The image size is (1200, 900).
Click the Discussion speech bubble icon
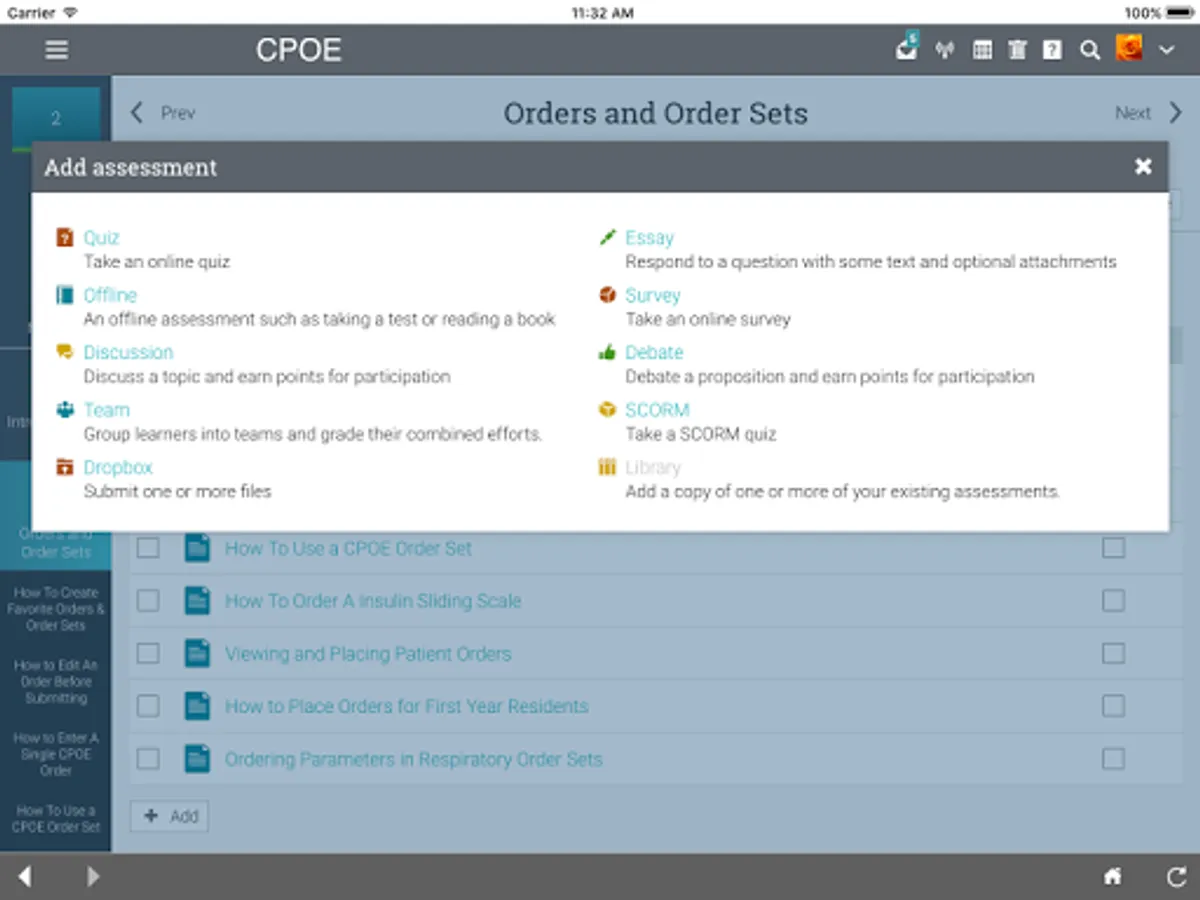pos(65,352)
